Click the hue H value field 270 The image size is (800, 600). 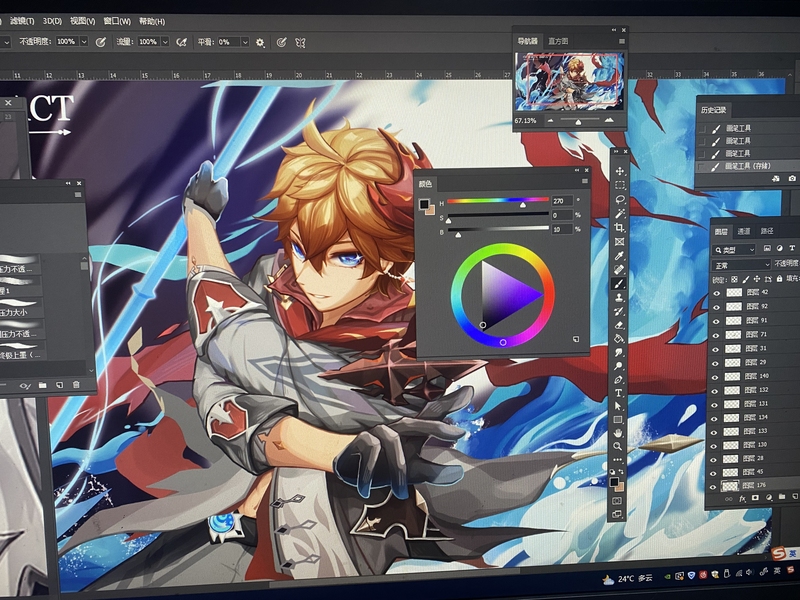(x=562, y=201)
